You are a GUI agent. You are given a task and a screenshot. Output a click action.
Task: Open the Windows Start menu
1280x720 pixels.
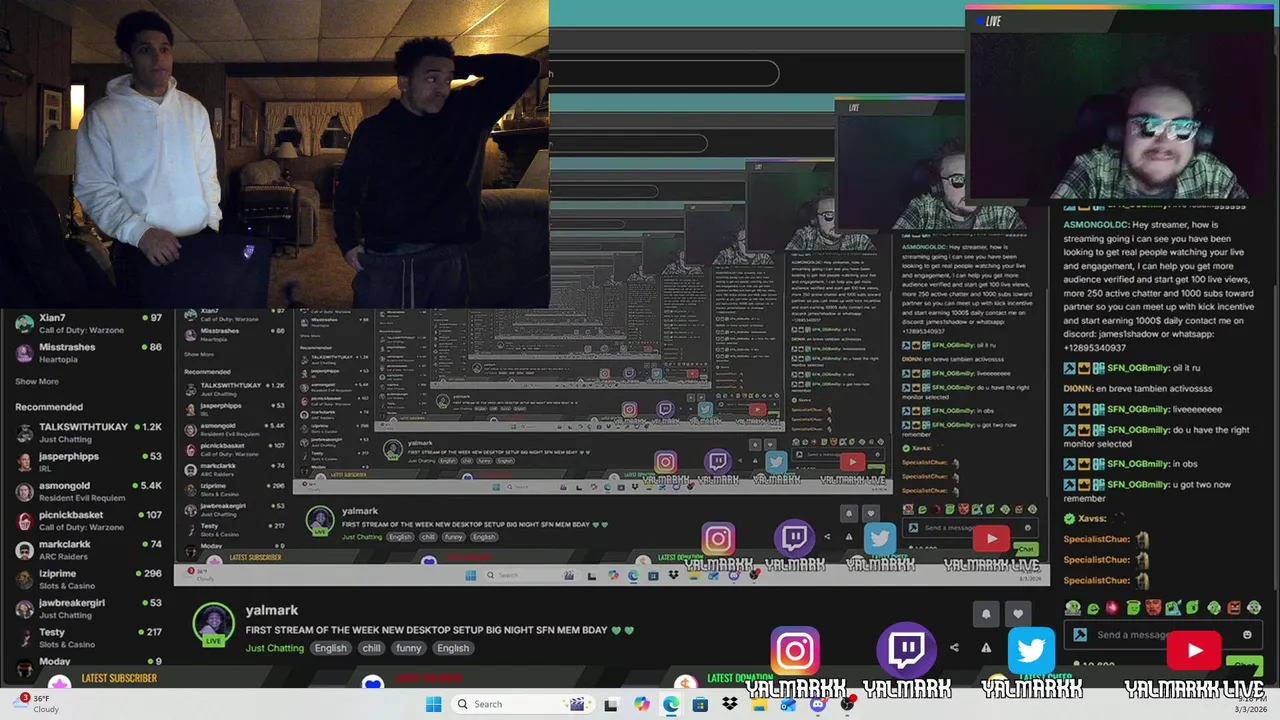(x=433, y=704)
